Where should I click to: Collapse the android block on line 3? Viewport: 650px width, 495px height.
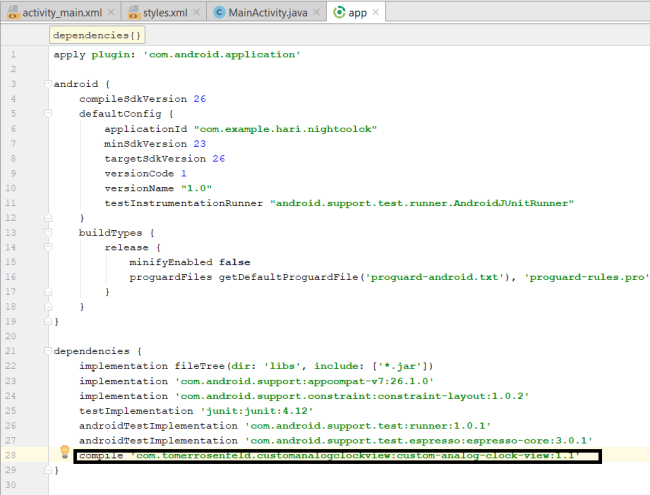pyautogui.click(x=48, y=84)
